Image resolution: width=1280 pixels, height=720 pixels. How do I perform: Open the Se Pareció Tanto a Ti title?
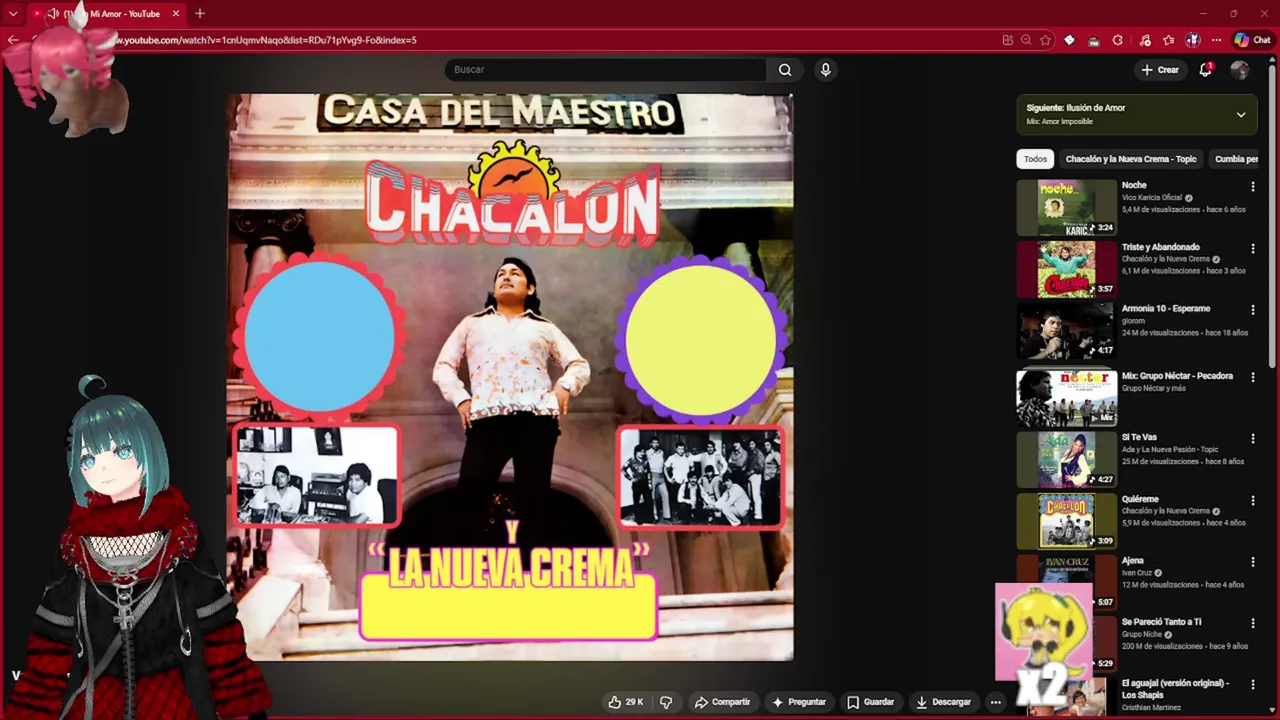1161,622
